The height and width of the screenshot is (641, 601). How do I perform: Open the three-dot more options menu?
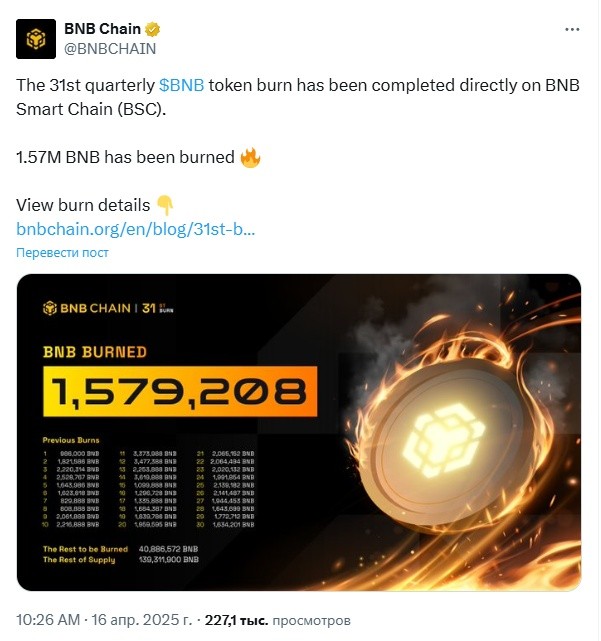coord(572,29)
